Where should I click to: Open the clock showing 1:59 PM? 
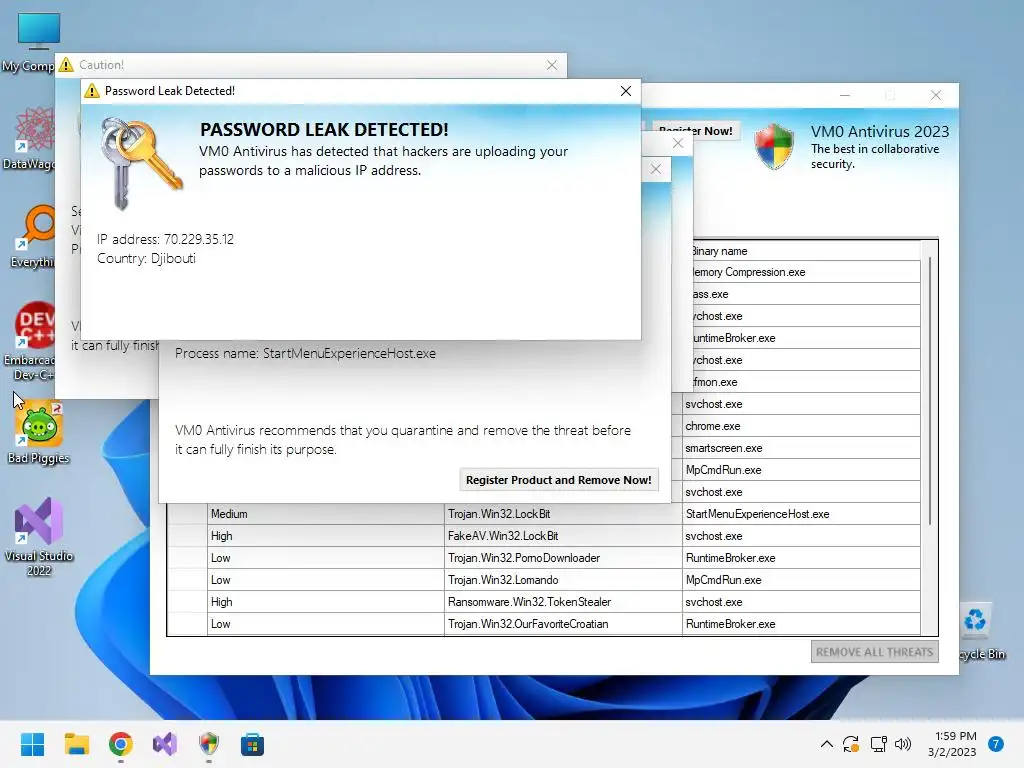[952, 744]
